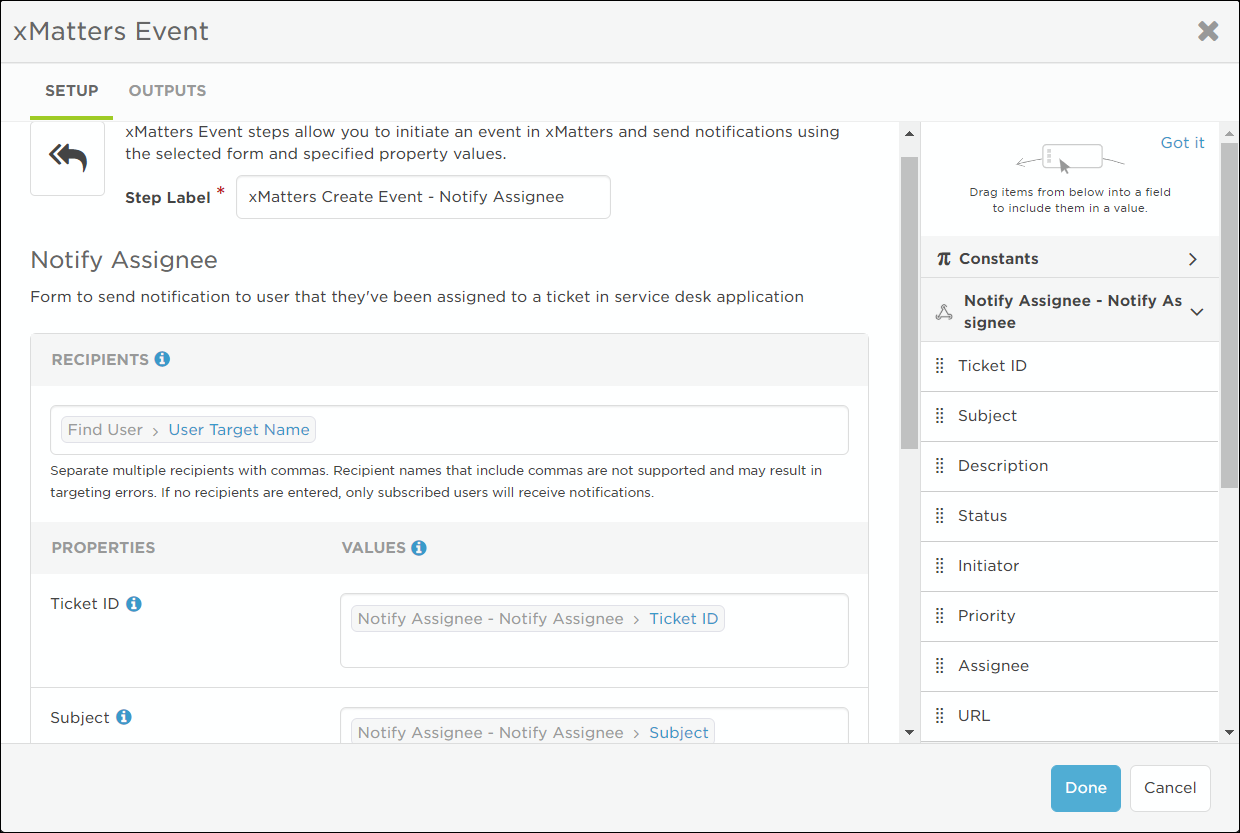Click the sidebar scroll up arrow
The image size is (1240, 833).
point(1229,133)
